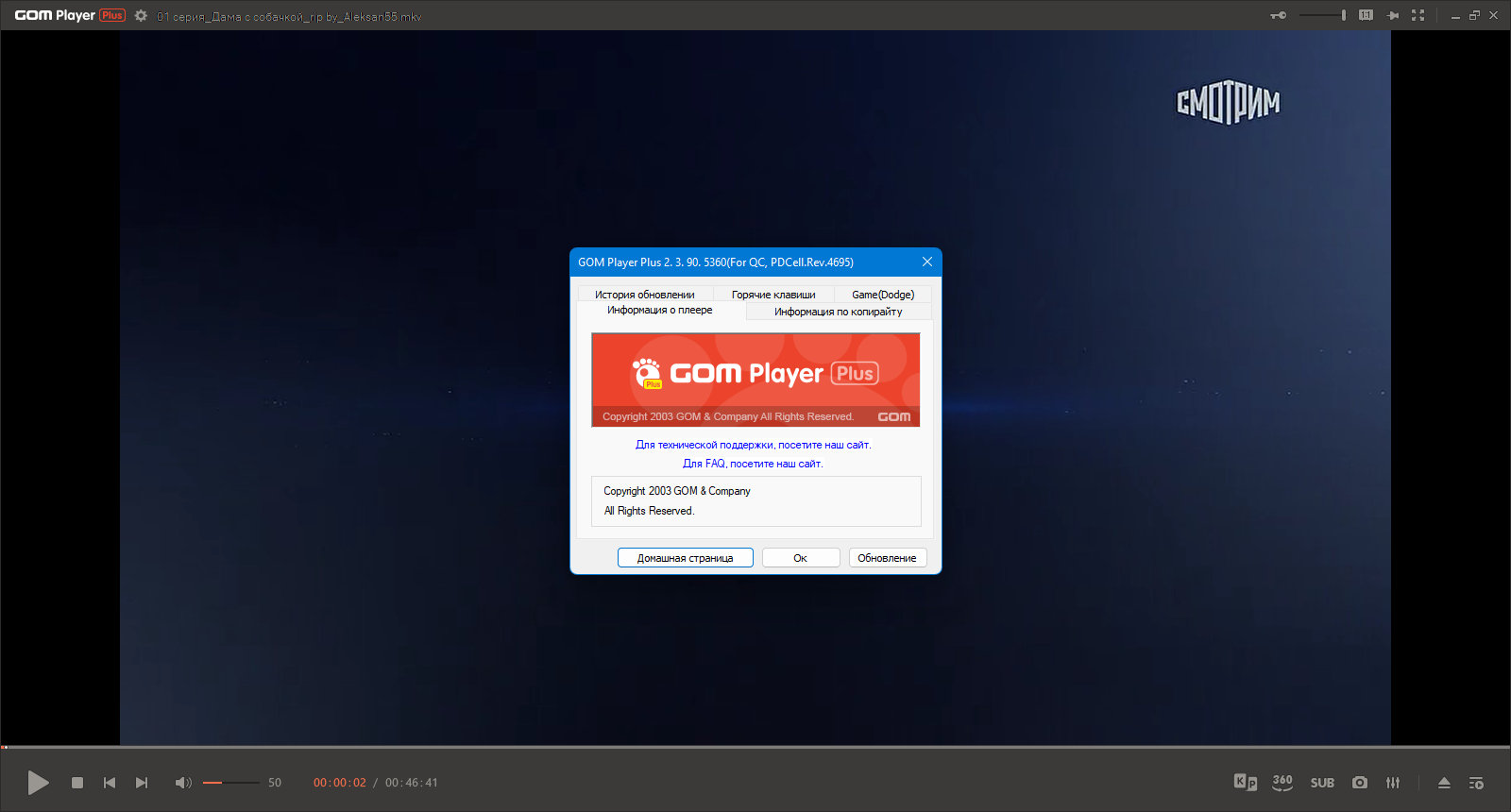Click the volume value 50
The image size is (1511, 812).
coord(275,783)
